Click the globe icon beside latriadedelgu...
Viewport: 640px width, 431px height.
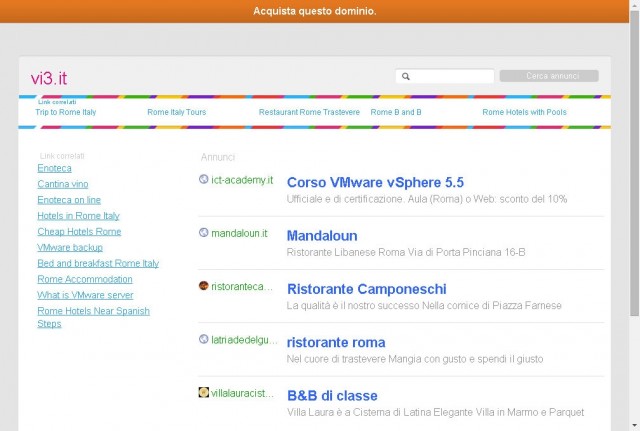click(204, 339)
